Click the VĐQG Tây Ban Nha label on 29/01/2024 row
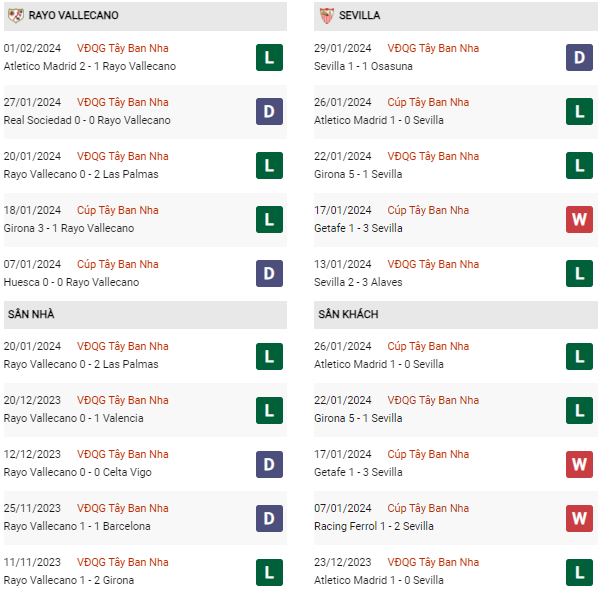 (x=432, y=48)
